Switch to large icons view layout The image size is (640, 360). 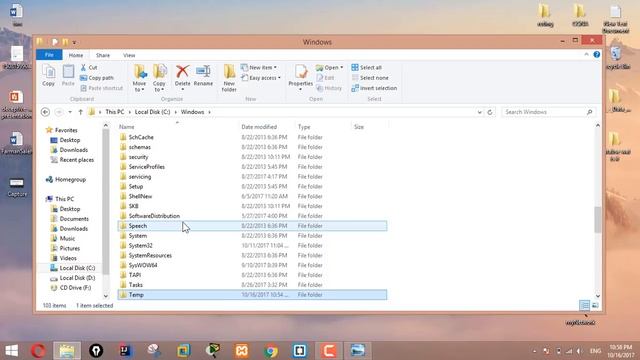tap(596, 305)
